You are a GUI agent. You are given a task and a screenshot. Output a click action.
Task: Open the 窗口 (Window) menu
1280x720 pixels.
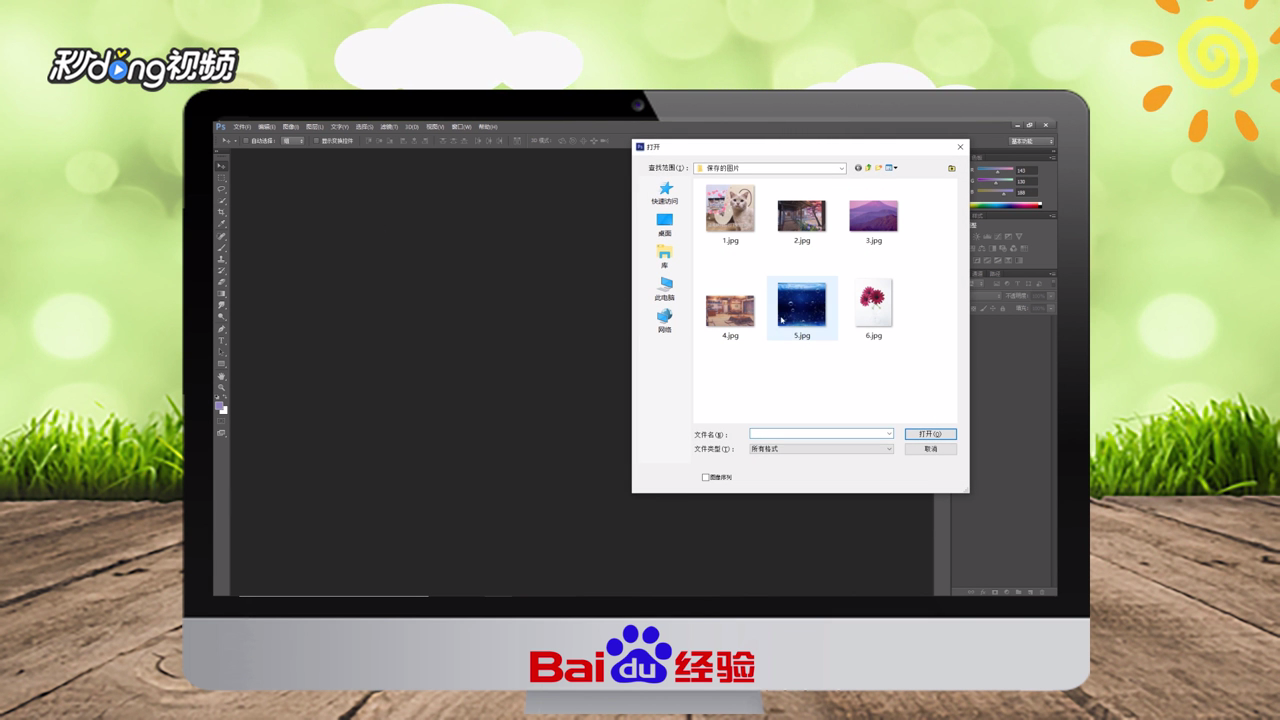(x=461, y=127)
